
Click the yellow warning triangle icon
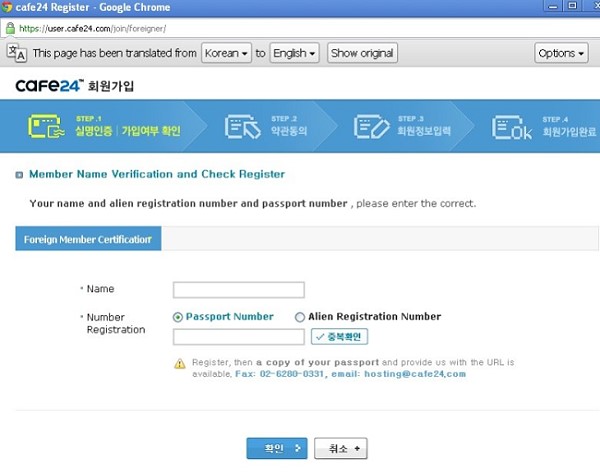click(180, 364)
